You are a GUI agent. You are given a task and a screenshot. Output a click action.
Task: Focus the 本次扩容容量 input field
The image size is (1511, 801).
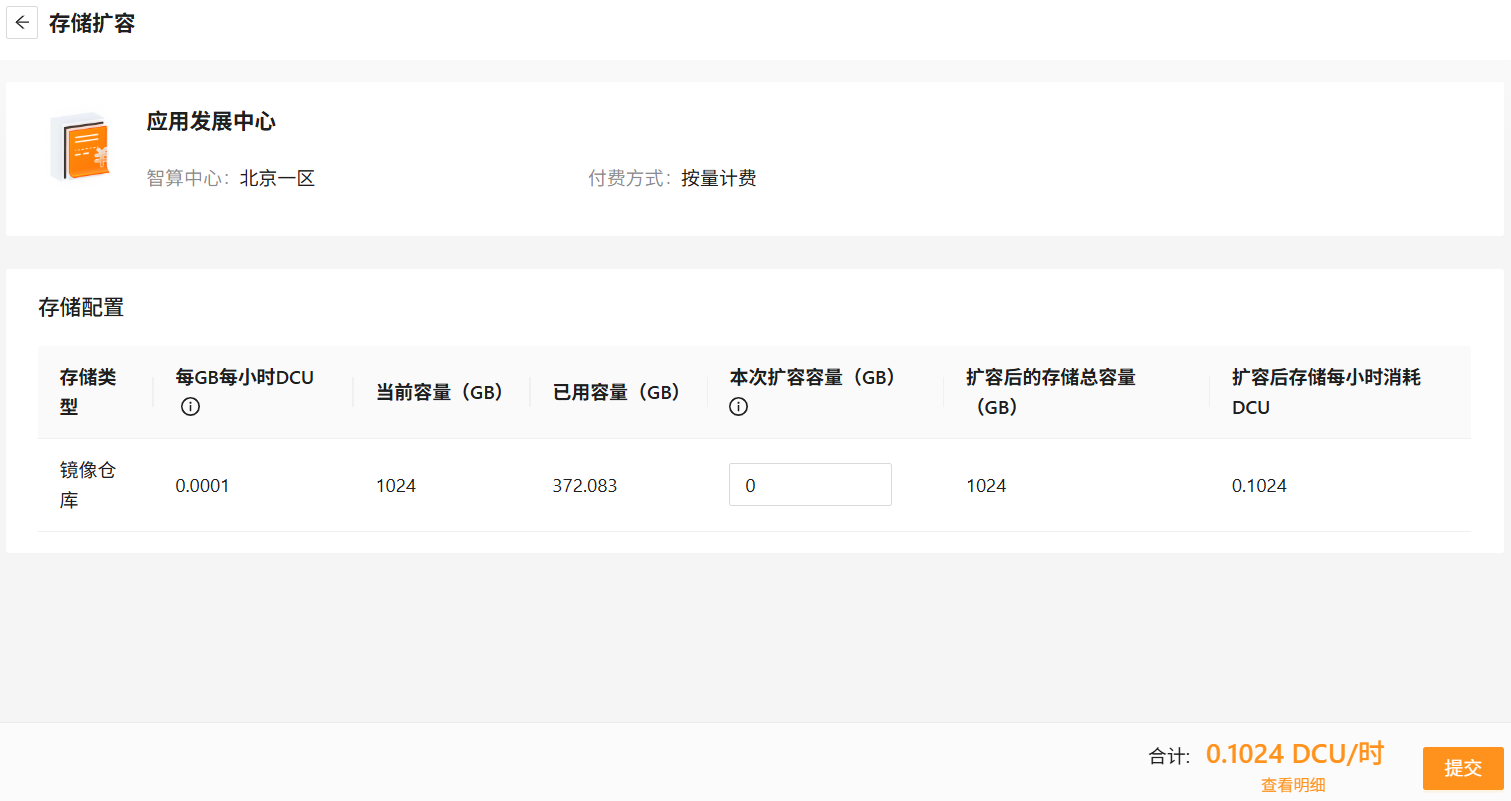click(810, 485)
